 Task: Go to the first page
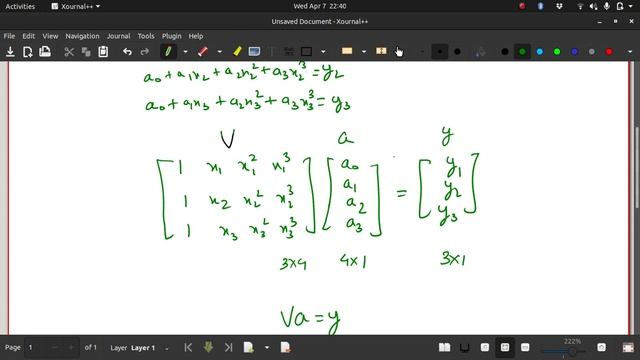pos(188,347)
